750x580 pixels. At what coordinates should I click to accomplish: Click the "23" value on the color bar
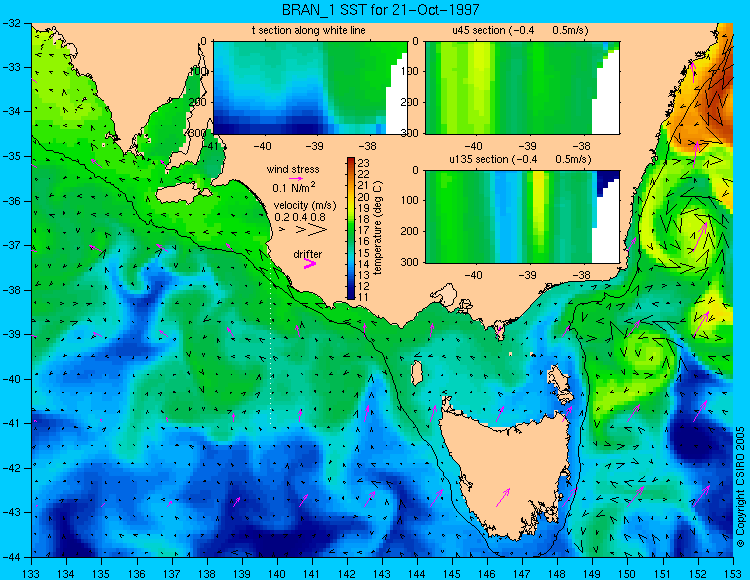coord(364,164)
